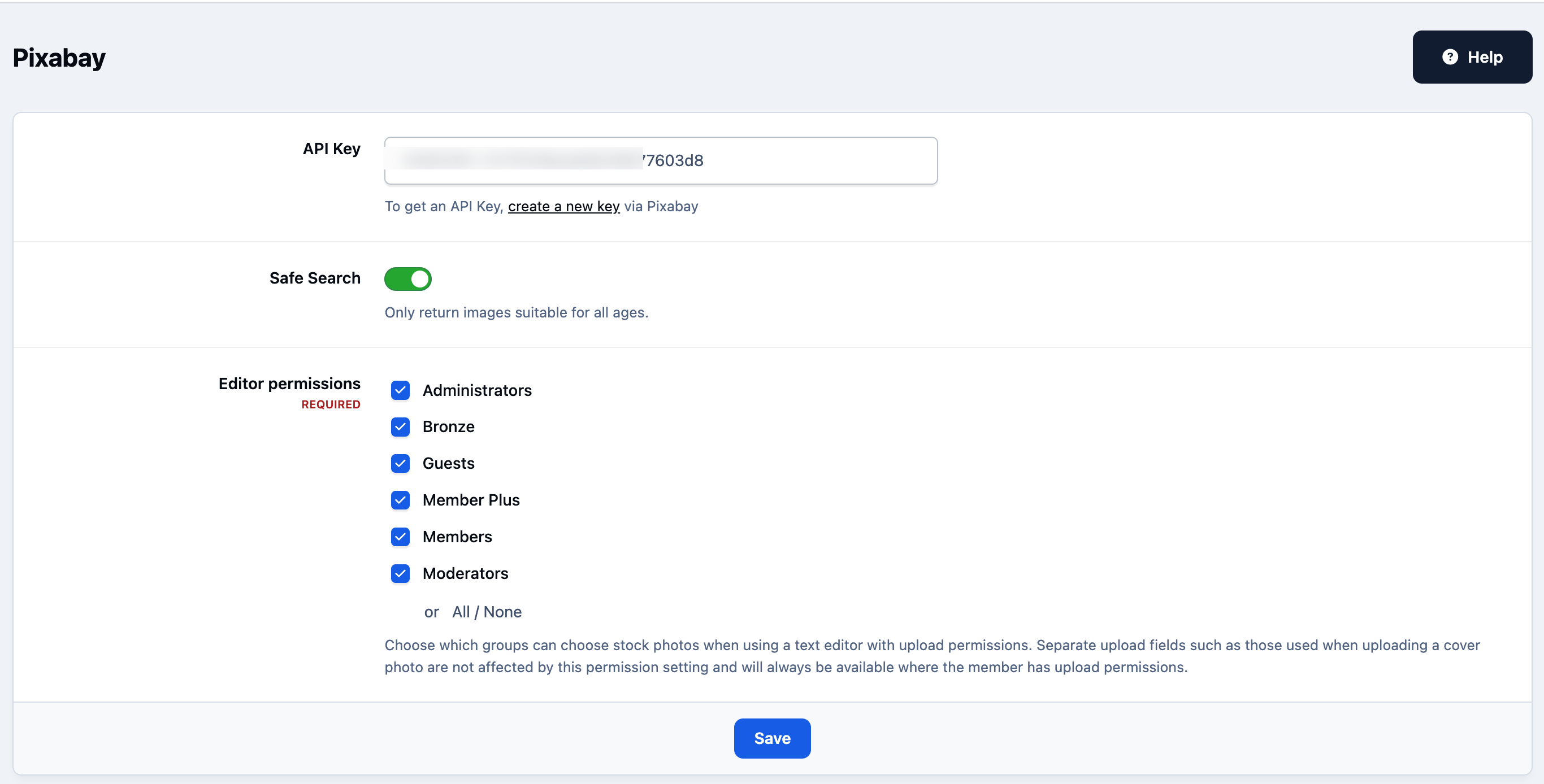Click the REQUIRED label text

click(x=331, y=405)
